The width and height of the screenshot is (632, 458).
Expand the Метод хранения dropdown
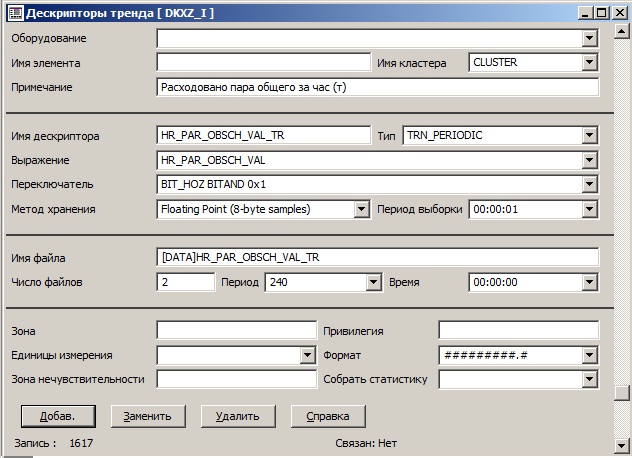pos(361,209)
